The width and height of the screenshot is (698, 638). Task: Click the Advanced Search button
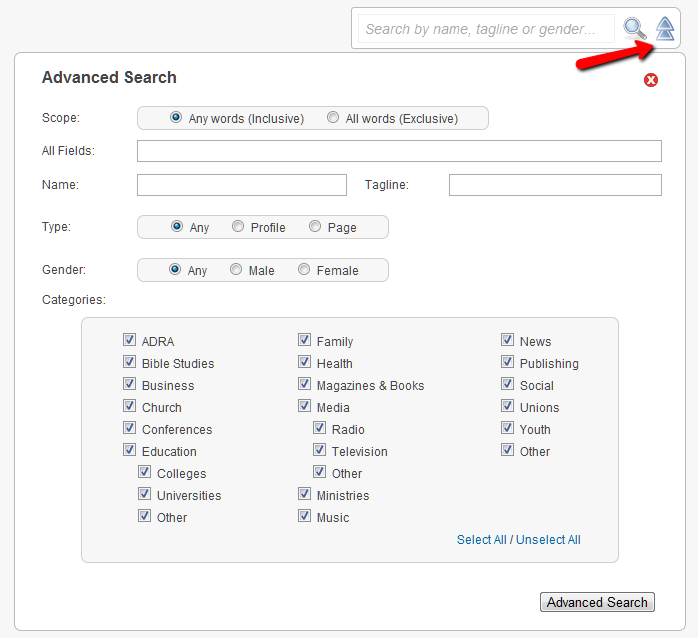[x=597, y=602]
